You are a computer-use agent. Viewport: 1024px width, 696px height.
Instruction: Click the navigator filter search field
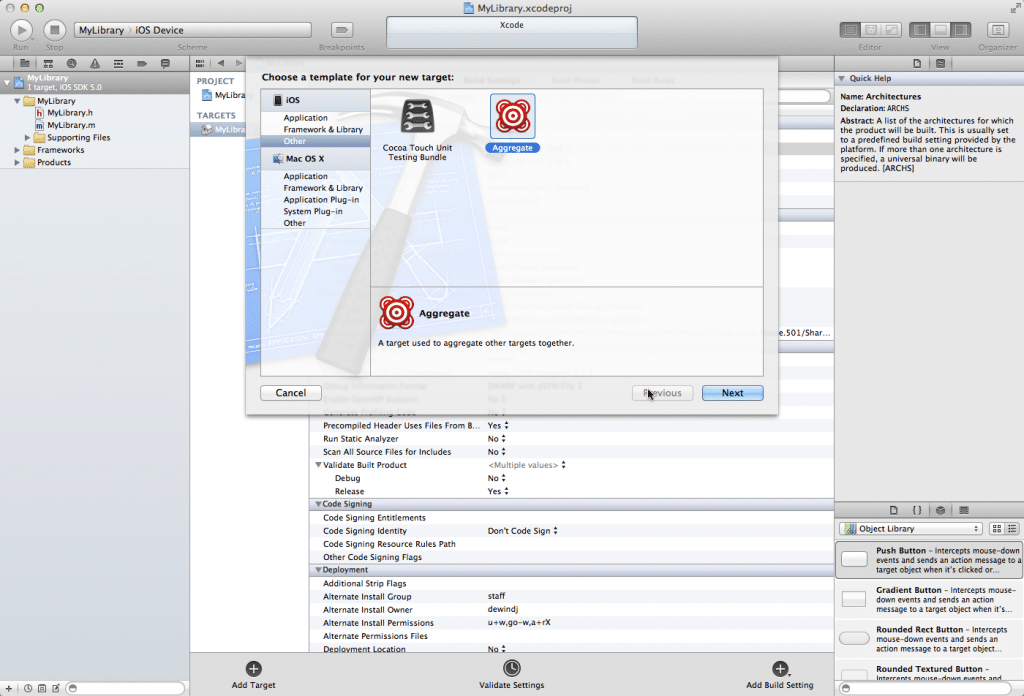coord(125,688)
